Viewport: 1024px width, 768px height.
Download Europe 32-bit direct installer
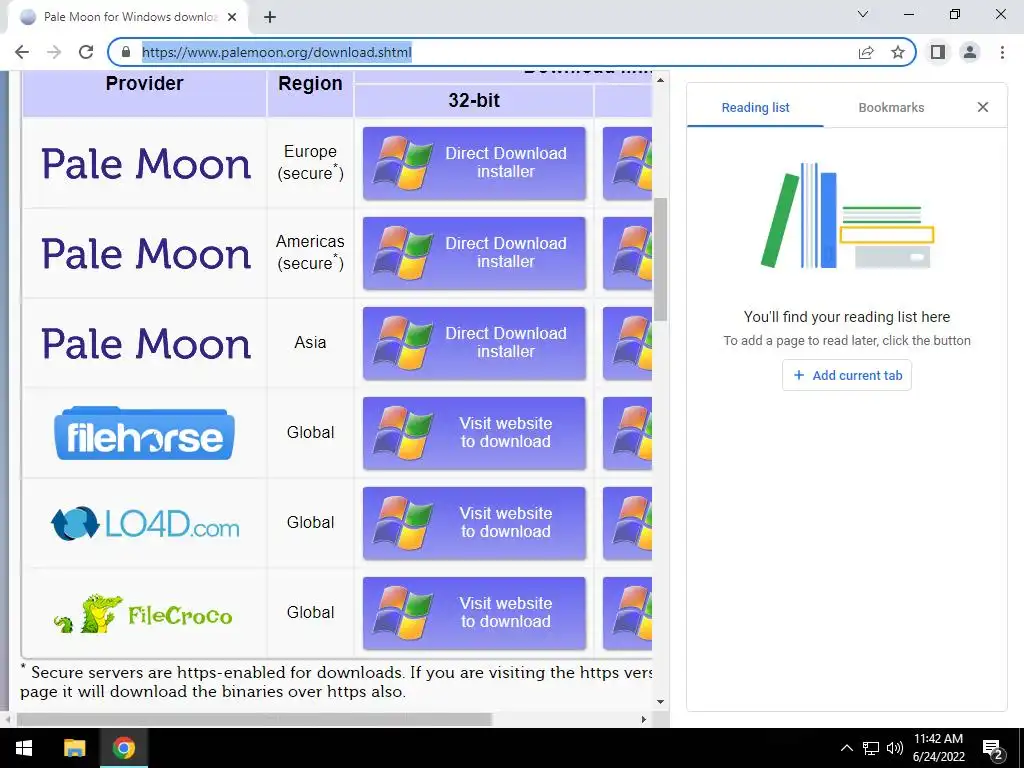474,163
